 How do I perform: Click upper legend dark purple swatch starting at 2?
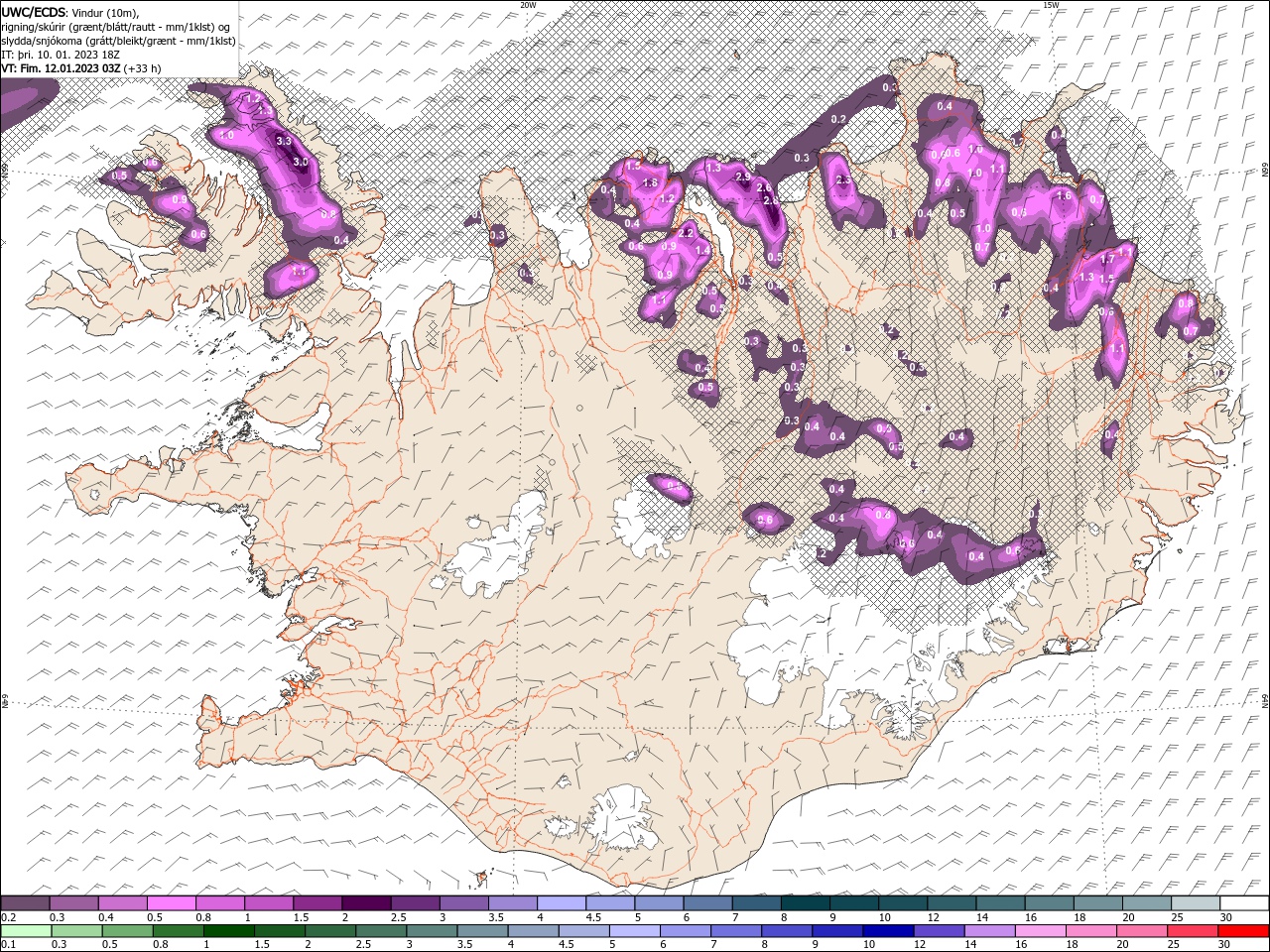(x=366, y=903)
